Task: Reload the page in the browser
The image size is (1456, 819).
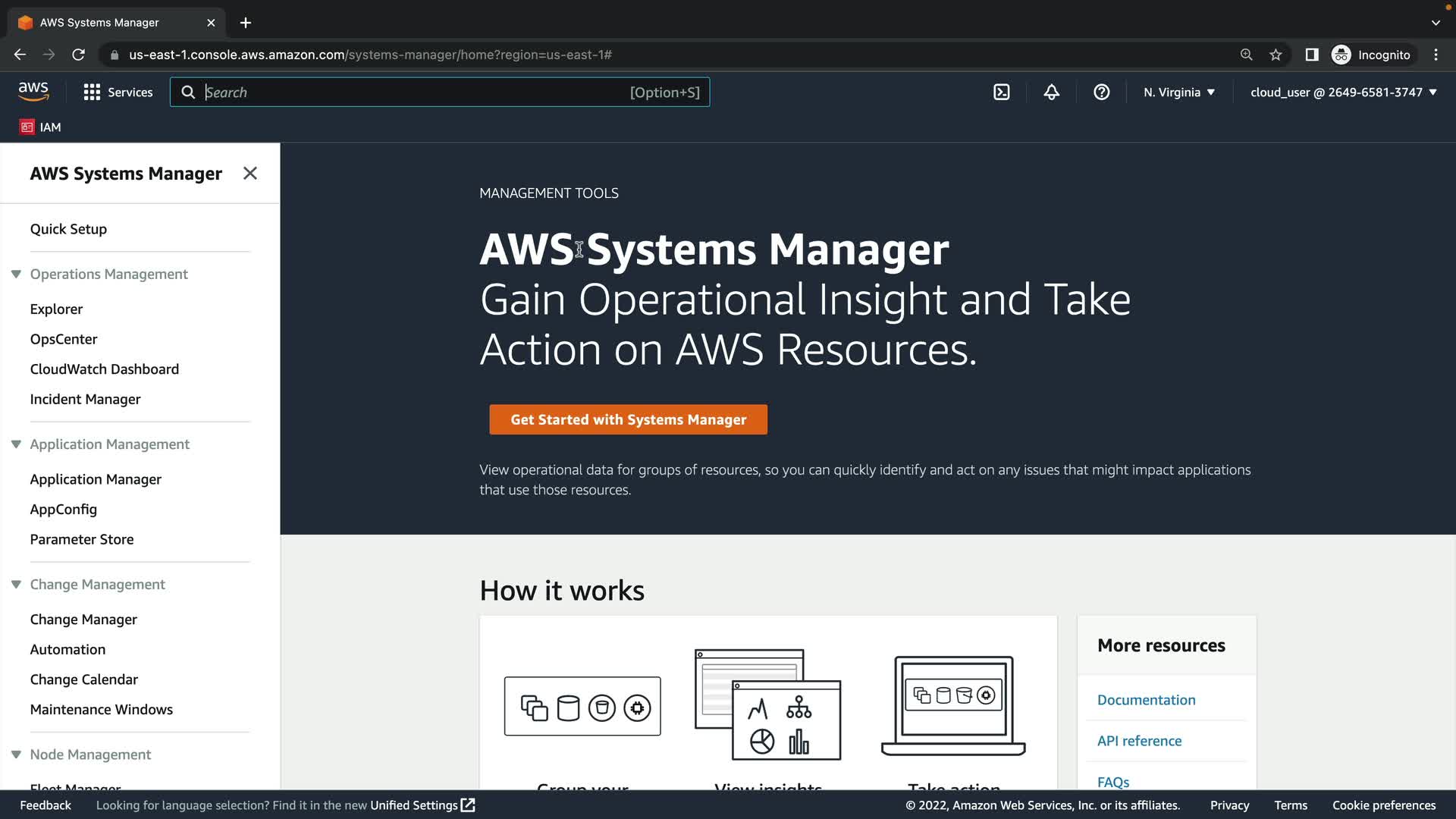Action: click(x=78, y=55)
